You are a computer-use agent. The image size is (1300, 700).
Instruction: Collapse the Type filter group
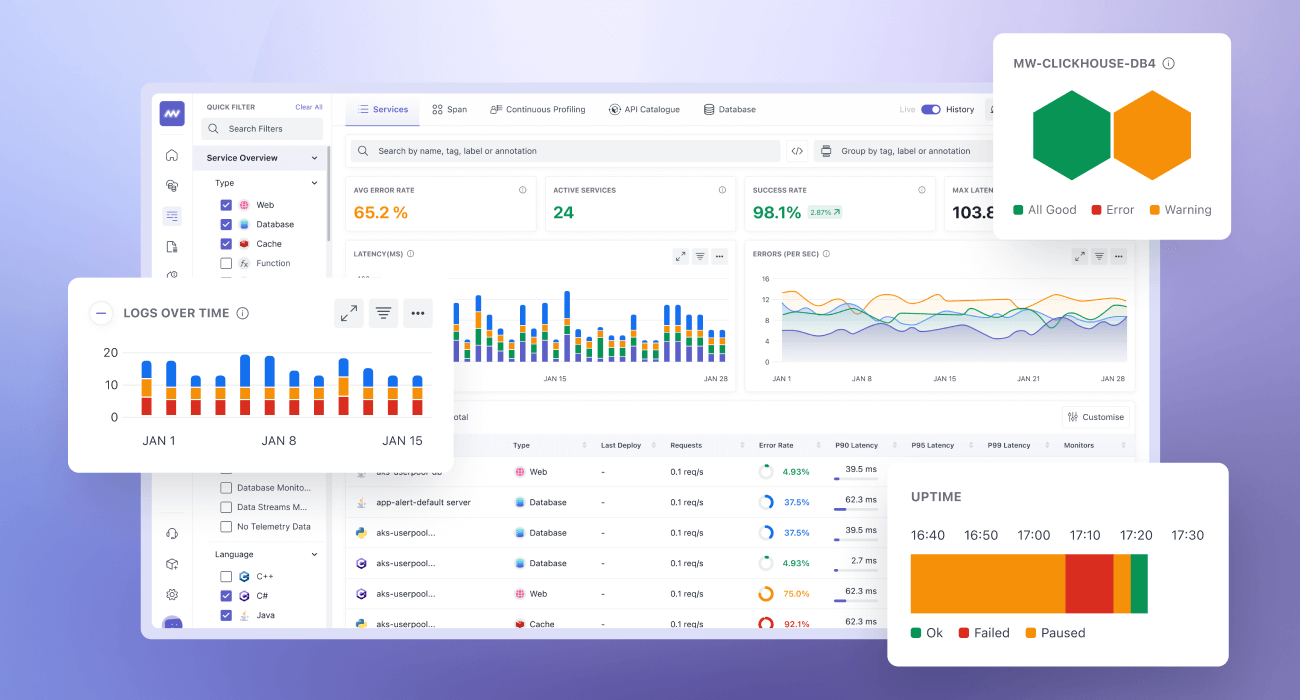pyautogui.click(x=313, y=183)
